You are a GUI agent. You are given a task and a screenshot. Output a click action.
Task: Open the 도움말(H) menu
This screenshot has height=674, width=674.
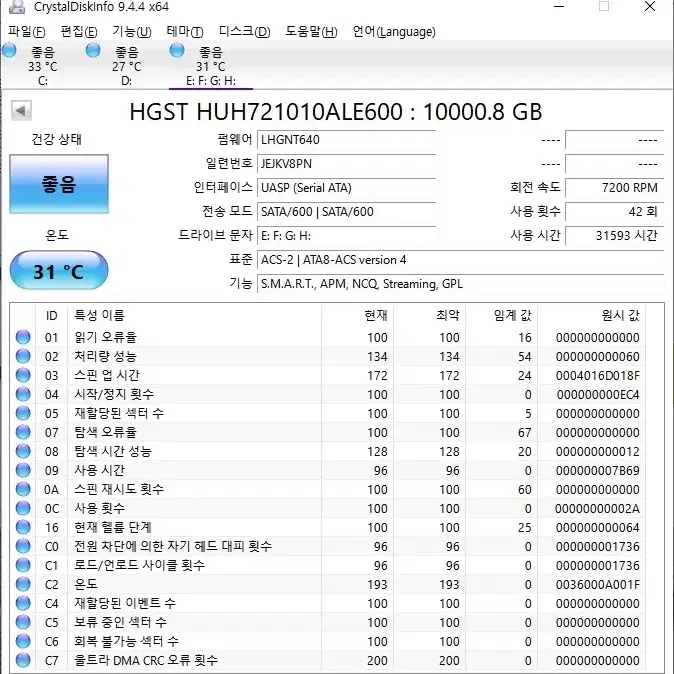tap(311, 32)
